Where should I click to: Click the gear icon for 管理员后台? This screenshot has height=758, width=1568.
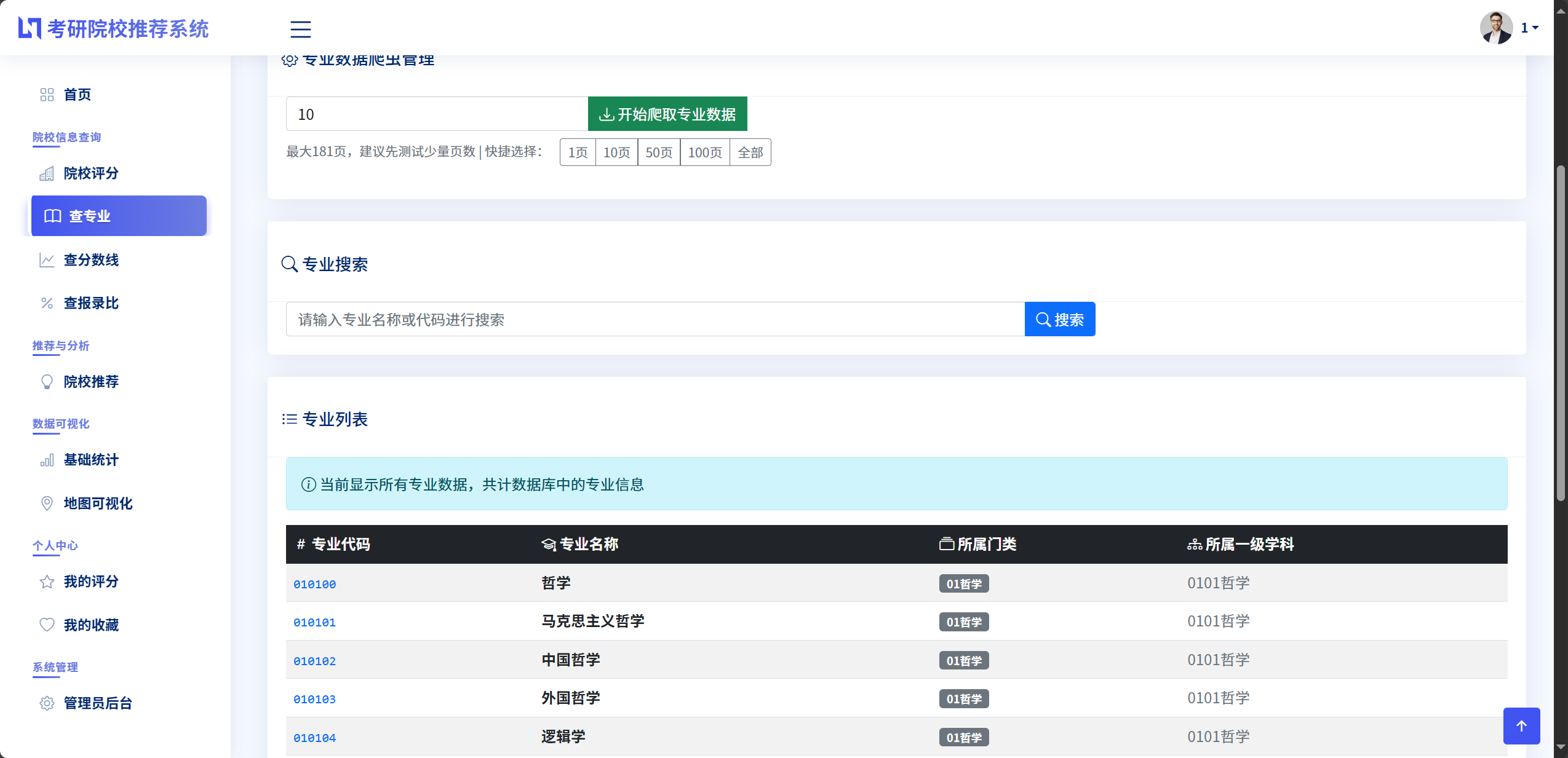(47, 703)
